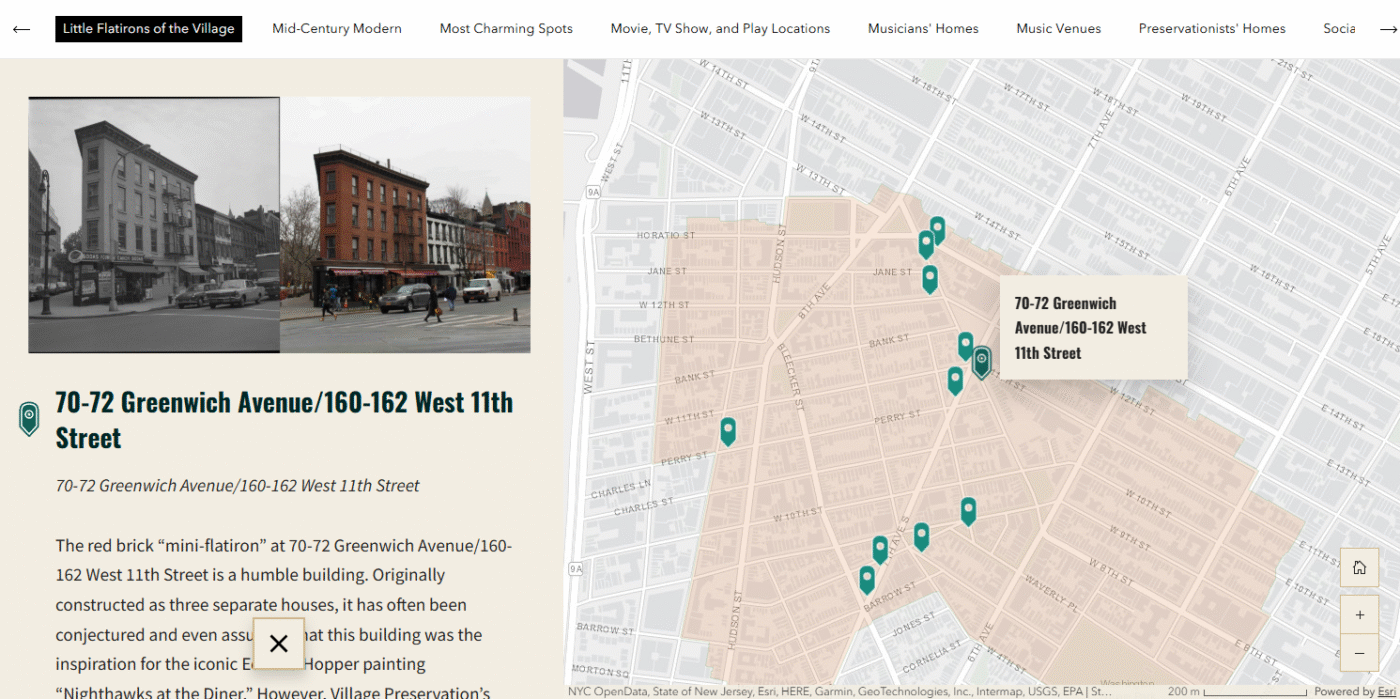Click the map home extent button

pyautogui.click(x=1359, y=568)
